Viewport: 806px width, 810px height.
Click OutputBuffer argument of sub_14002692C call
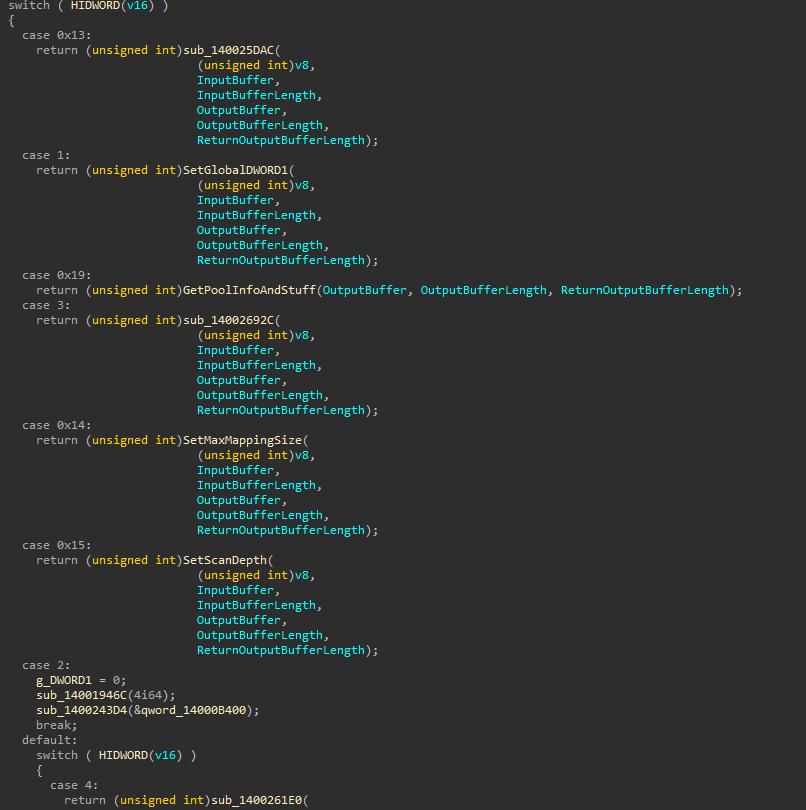(x=239, y=380)
